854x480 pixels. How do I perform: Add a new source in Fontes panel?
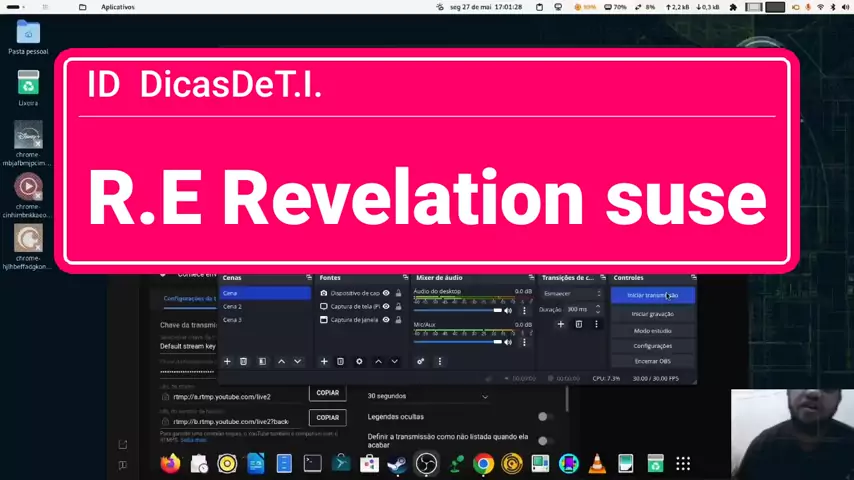(324, 361)
